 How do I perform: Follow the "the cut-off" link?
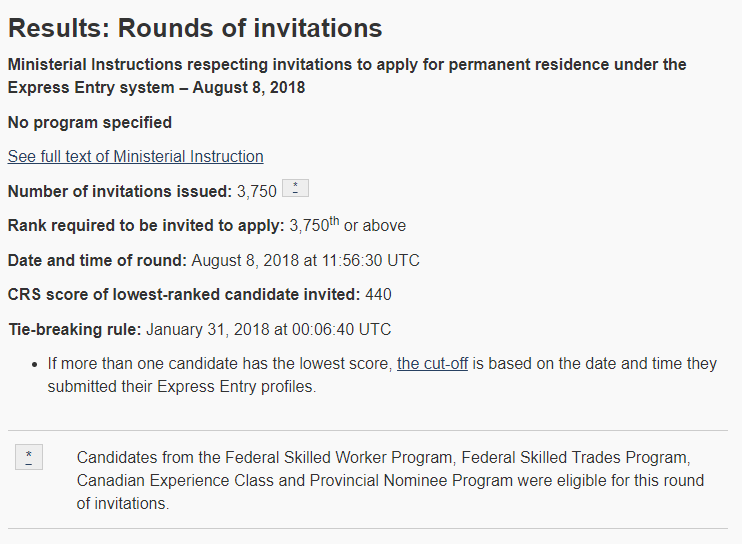click(432, 364)
